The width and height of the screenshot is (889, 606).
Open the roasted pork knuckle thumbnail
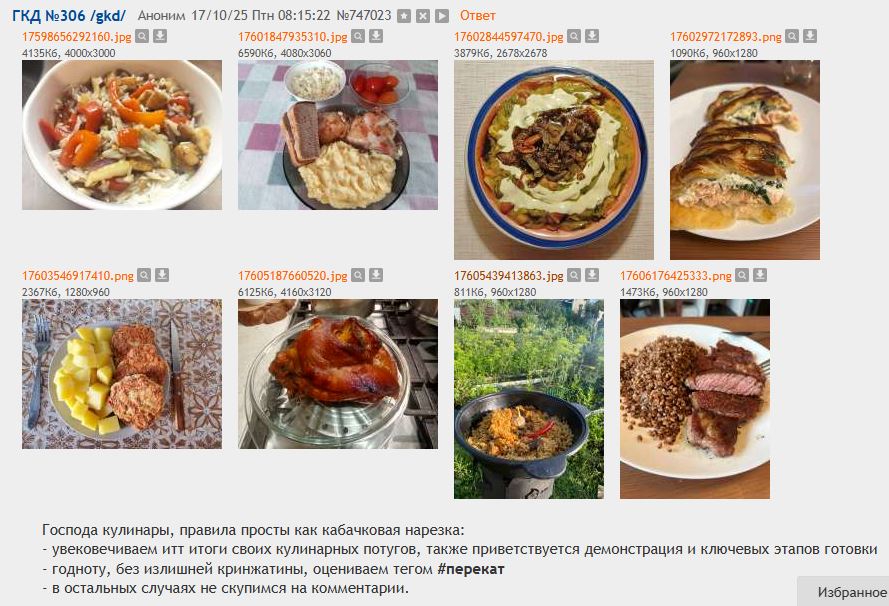pos(338,374)
